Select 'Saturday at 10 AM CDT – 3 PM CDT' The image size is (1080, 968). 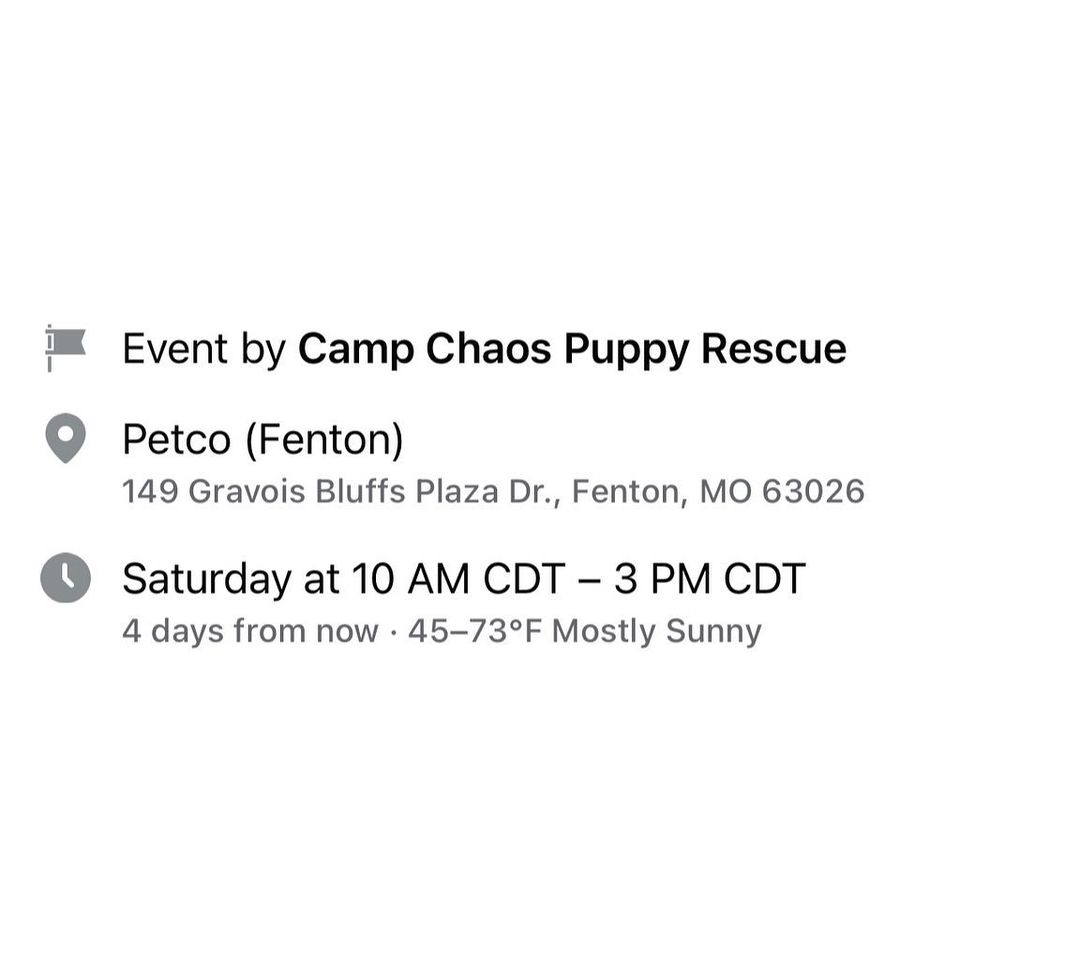pos(462,577)
